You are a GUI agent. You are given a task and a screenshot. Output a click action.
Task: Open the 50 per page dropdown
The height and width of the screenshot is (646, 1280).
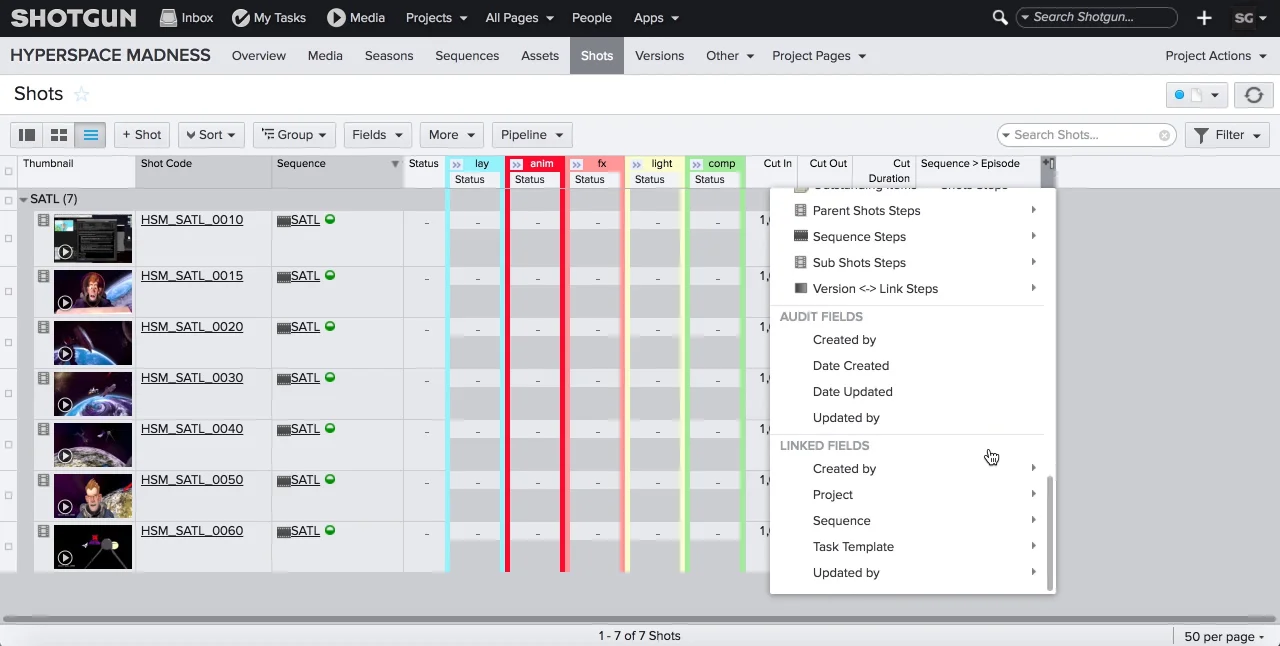[1224, 636]
